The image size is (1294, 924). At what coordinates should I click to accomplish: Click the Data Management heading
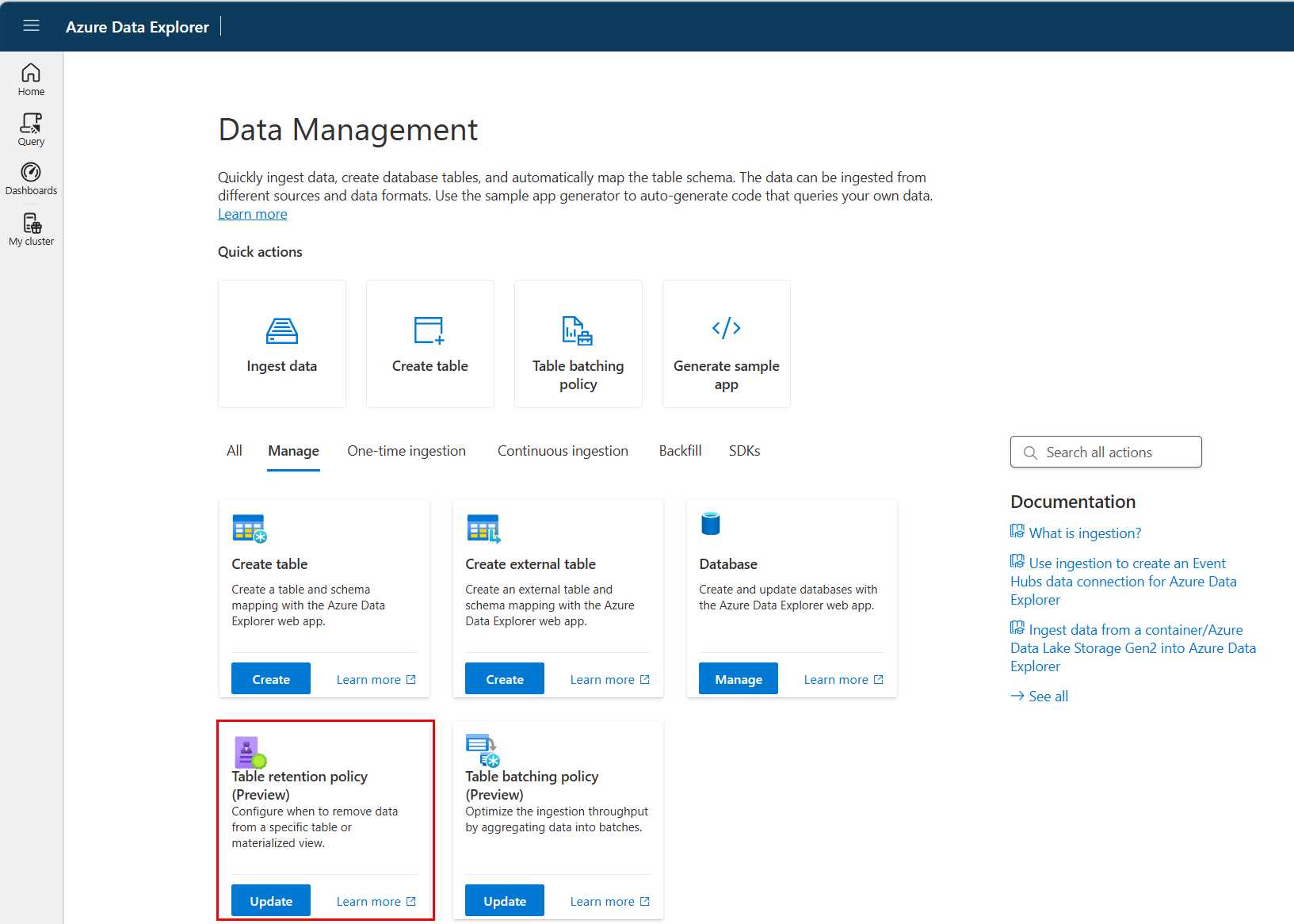click(x=348, y=130)
